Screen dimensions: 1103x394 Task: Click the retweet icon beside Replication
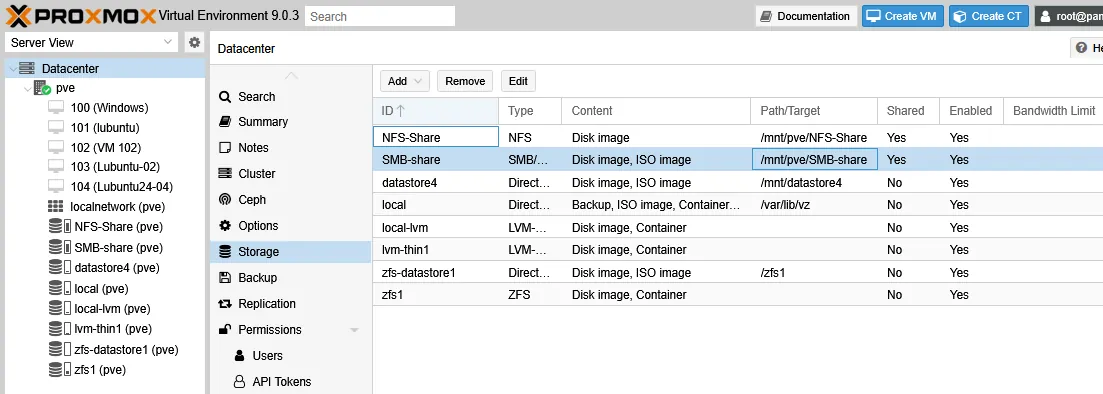pos(225,303)
